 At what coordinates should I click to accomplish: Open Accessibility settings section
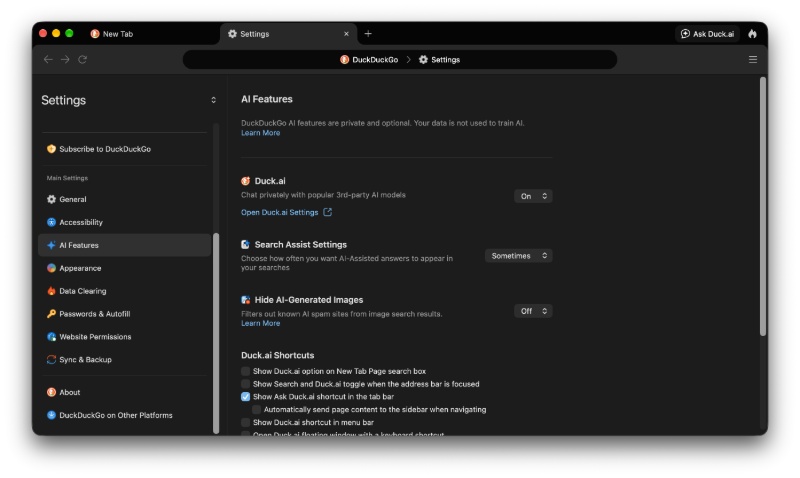point(124,222)
